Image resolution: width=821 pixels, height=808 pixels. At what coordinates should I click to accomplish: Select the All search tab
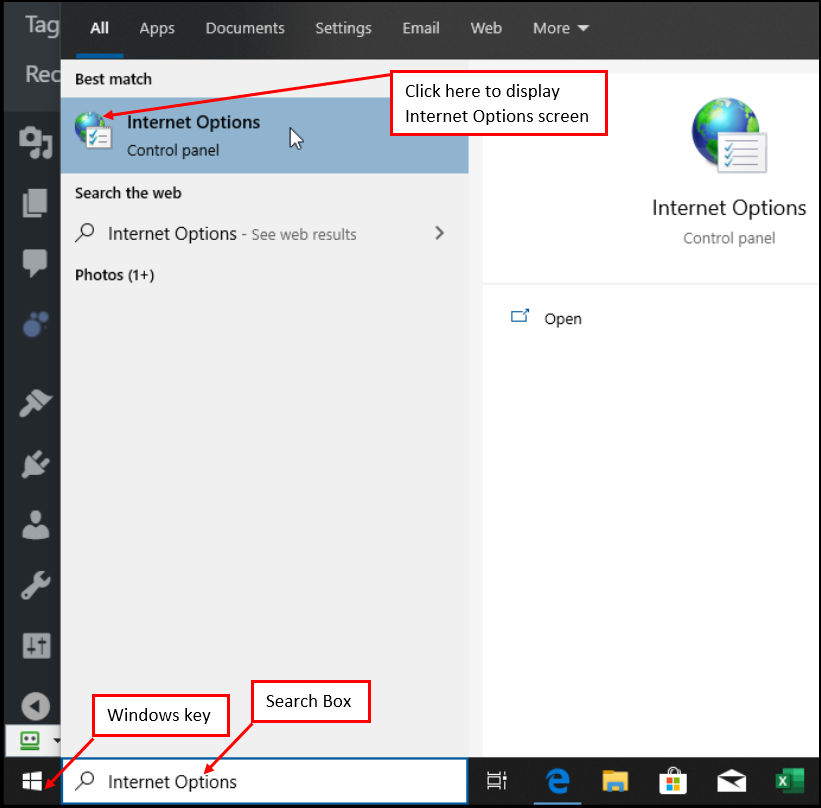[x=99, y=28]
